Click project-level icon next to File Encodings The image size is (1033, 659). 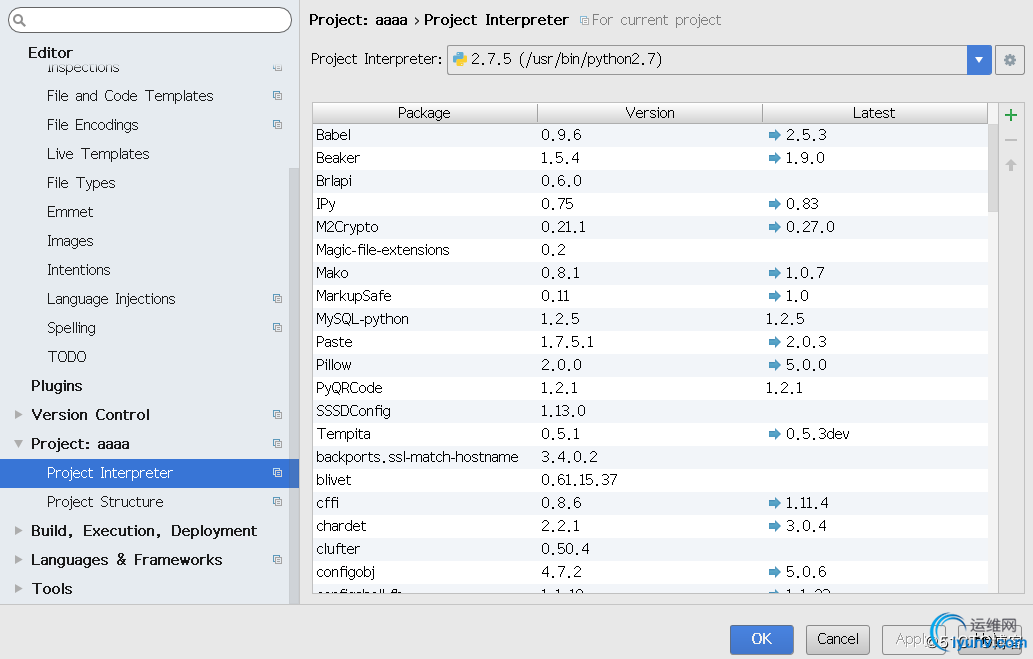point(277,125)
